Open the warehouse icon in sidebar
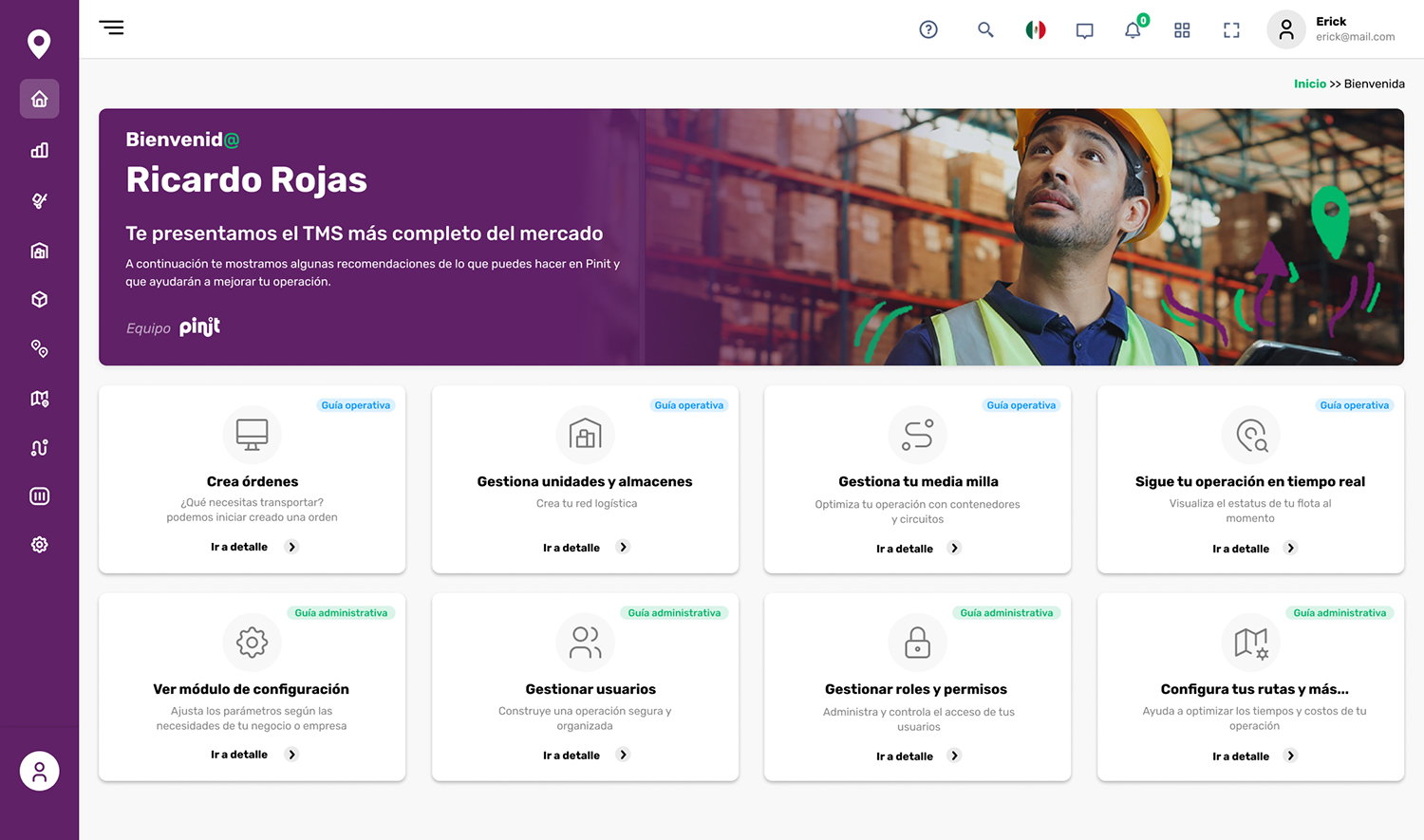Image resolution: width=1424 pixels, height=840 pixels. tap(39, 251)
